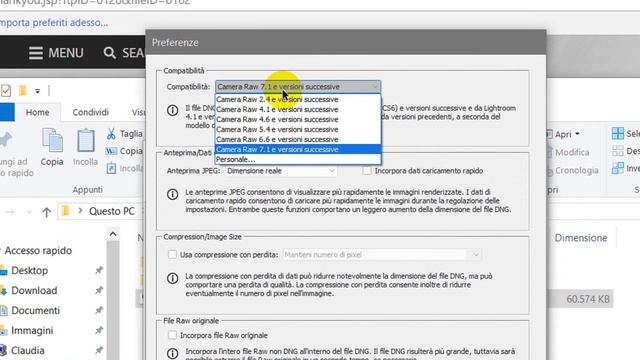640x360 pixels.
Task: Select Personale... compatibility option
Action: pyautogui.click(x=298, y=159)
